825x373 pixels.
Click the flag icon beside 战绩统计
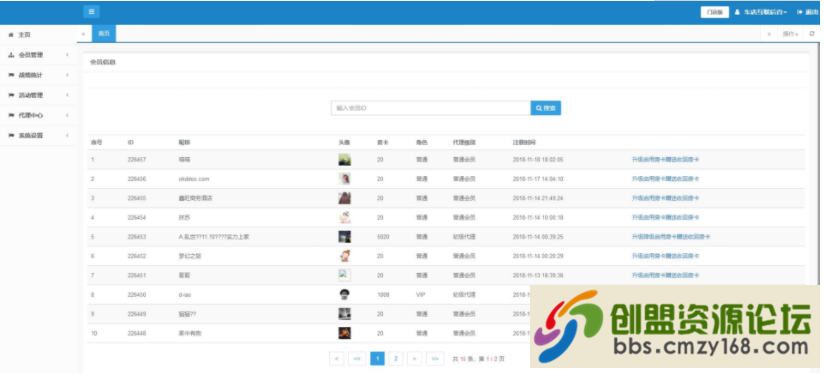point(11,75)
